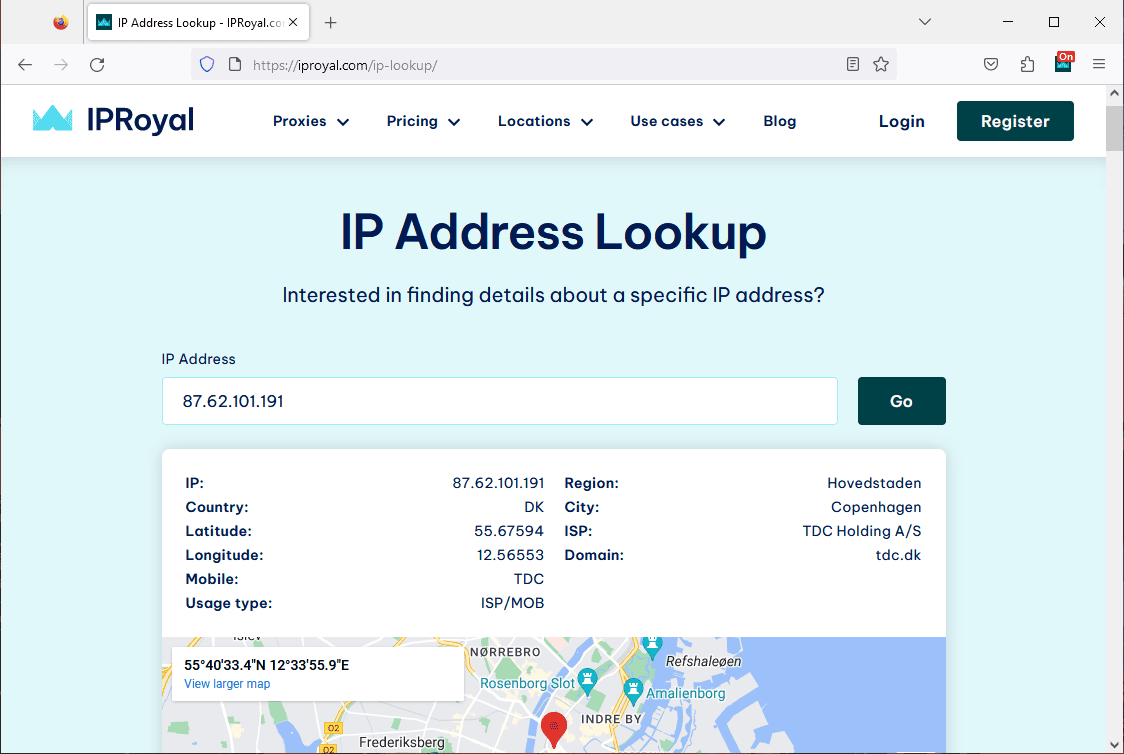Open the Blog page
The height and width of the screenshot is (754, 1124).
pyautogui.click(x=780, y=121)
